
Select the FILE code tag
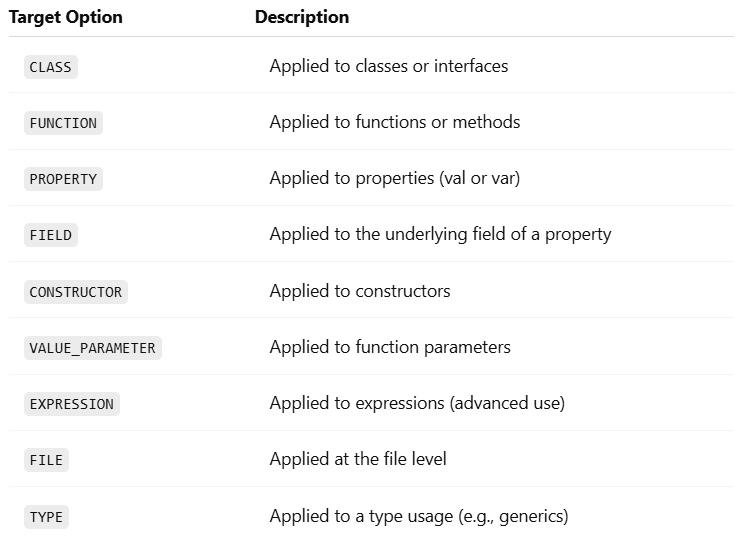46,460
